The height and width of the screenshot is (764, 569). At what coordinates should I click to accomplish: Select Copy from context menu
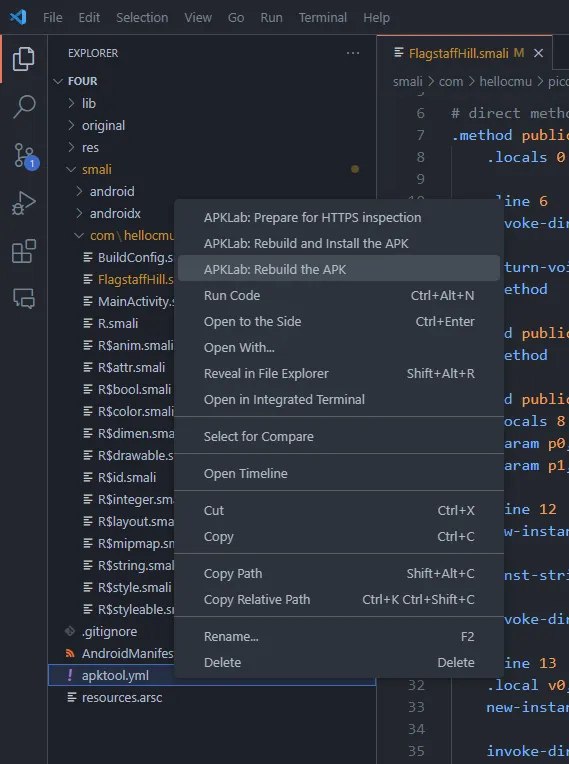coord(339,536)
